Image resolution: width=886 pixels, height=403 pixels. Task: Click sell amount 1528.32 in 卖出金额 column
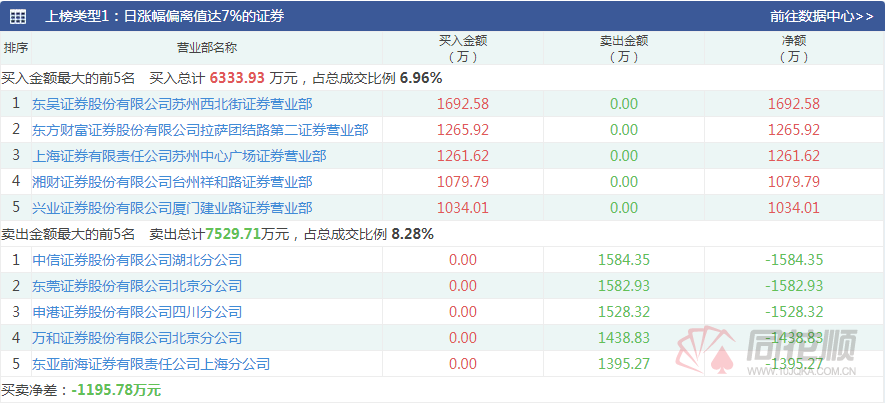click(624, 312)
